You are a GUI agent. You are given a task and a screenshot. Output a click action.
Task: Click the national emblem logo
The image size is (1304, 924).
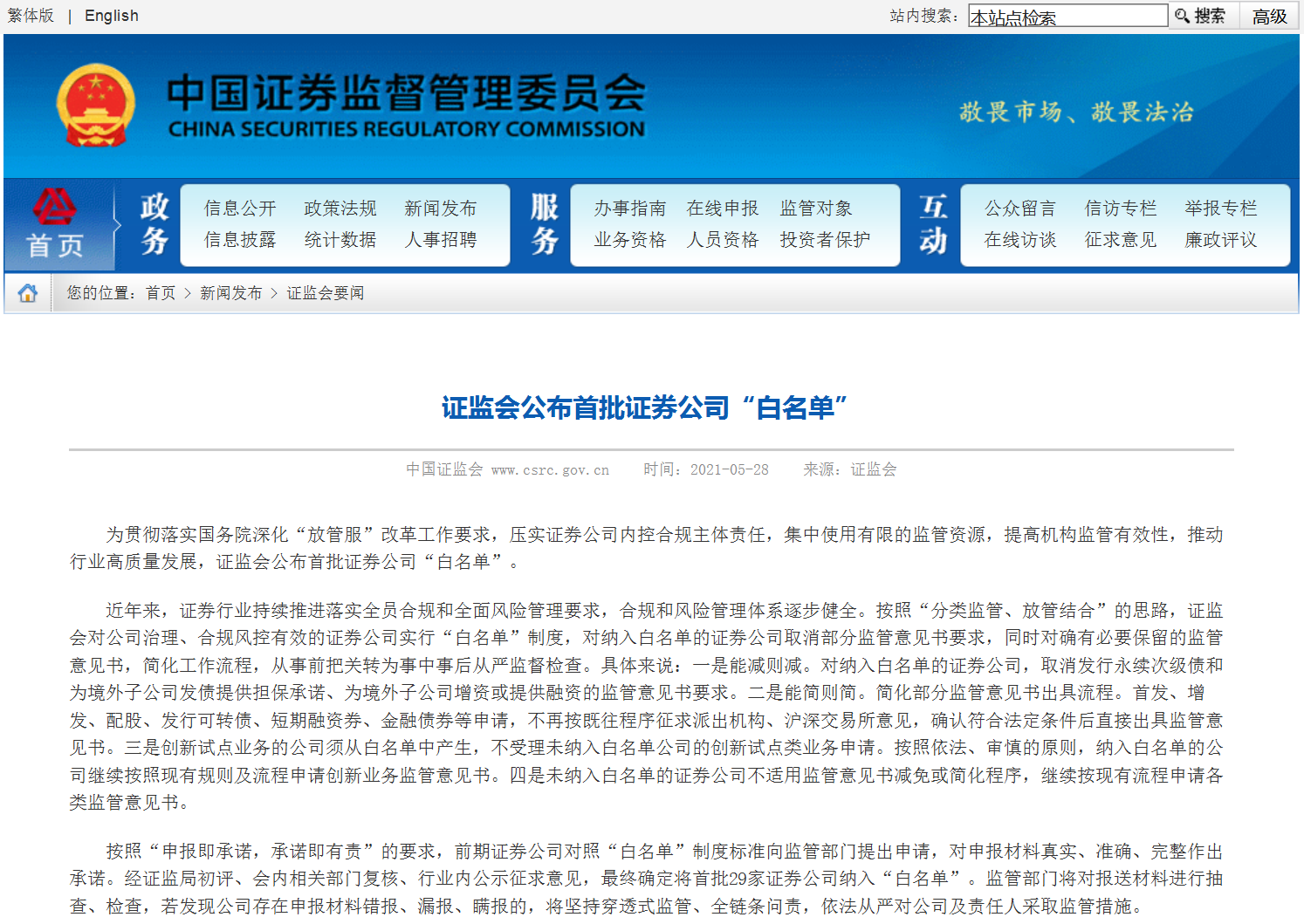coord(96,106)
